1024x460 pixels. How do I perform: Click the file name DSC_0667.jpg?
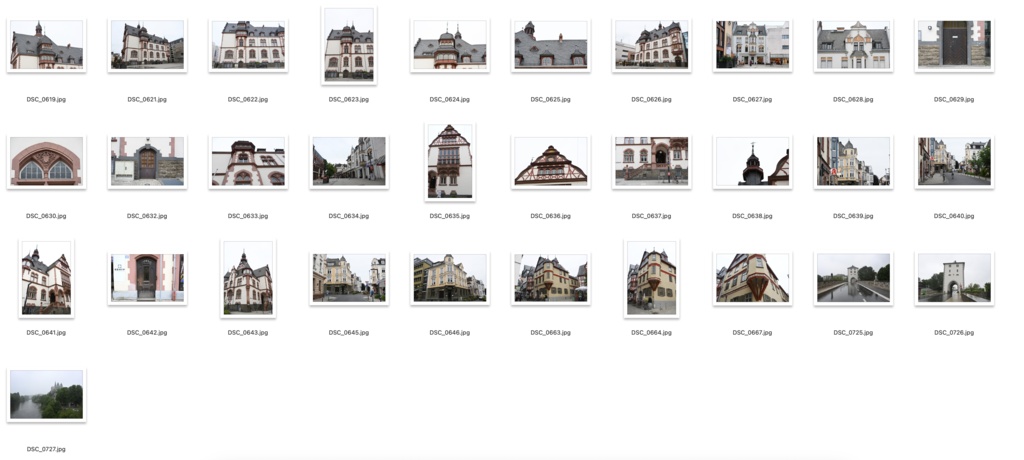752,333
